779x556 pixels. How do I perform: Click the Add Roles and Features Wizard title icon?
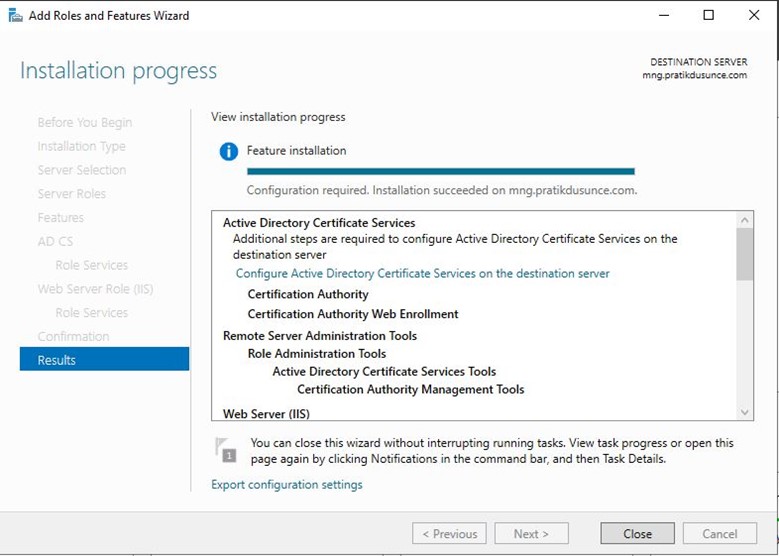[x=15, y=15]
